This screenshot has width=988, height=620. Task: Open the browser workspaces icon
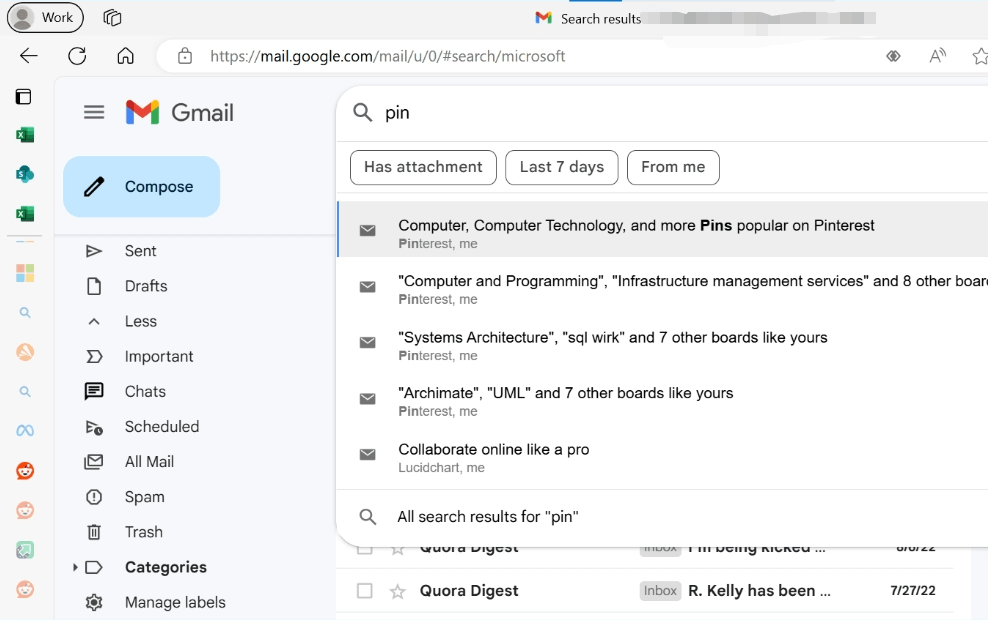(x=112, y=18)
